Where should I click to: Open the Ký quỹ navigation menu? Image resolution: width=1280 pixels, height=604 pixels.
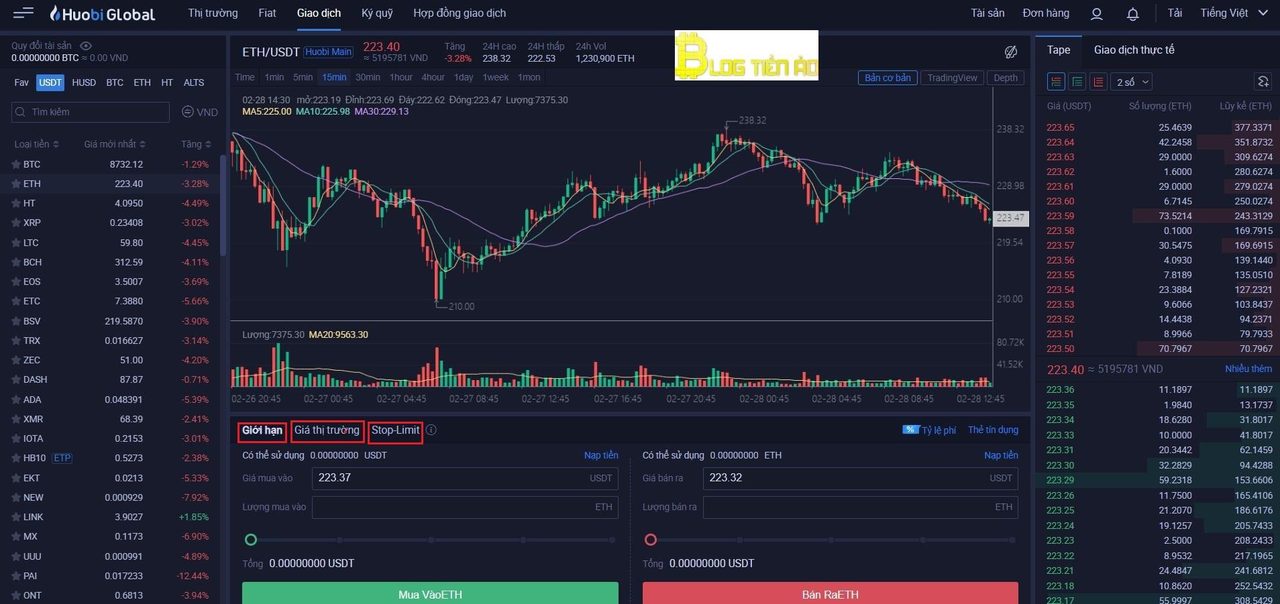pos(377,14)
